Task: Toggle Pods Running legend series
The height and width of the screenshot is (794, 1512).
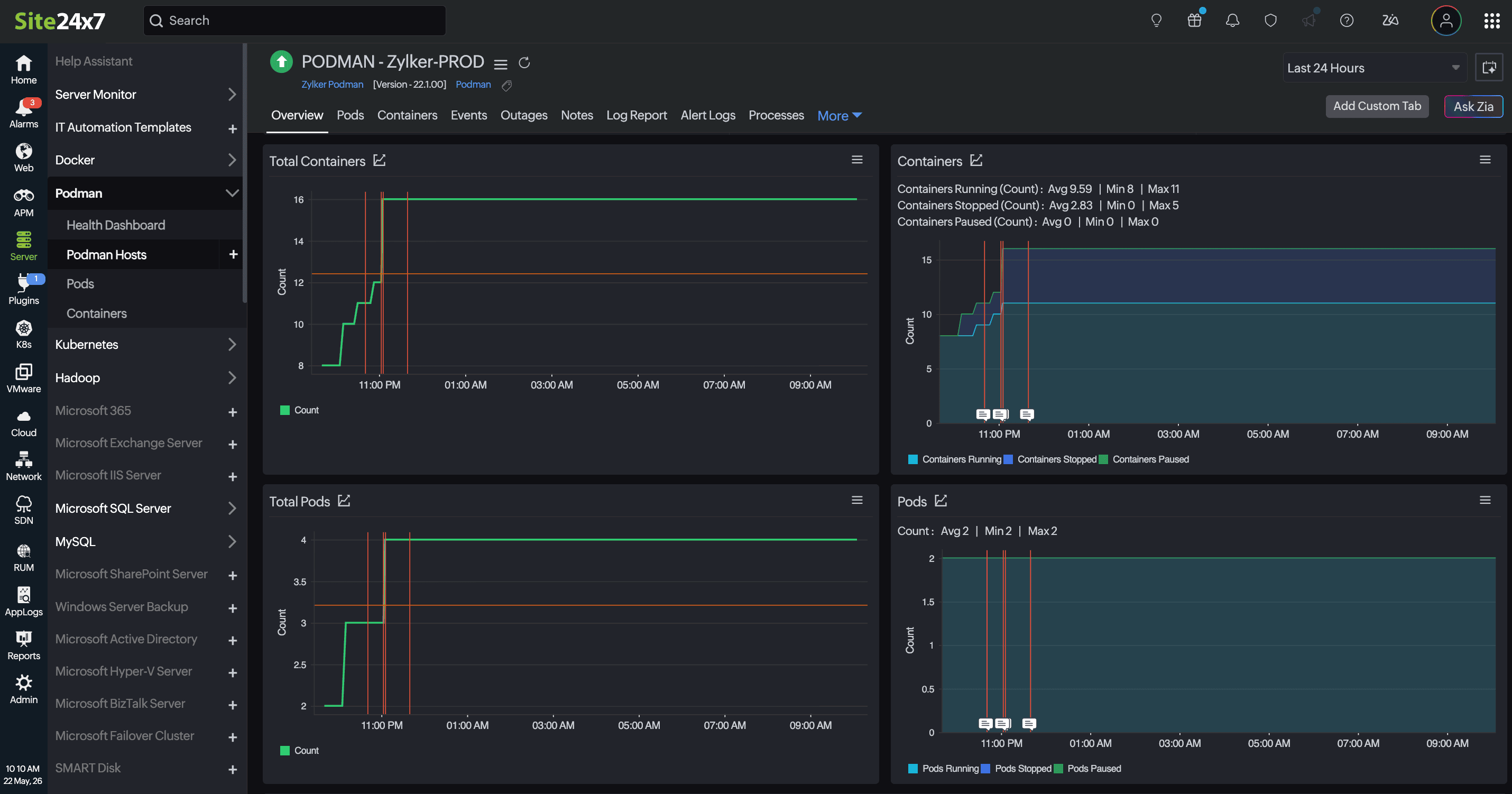Action: [x=944, y=769]
